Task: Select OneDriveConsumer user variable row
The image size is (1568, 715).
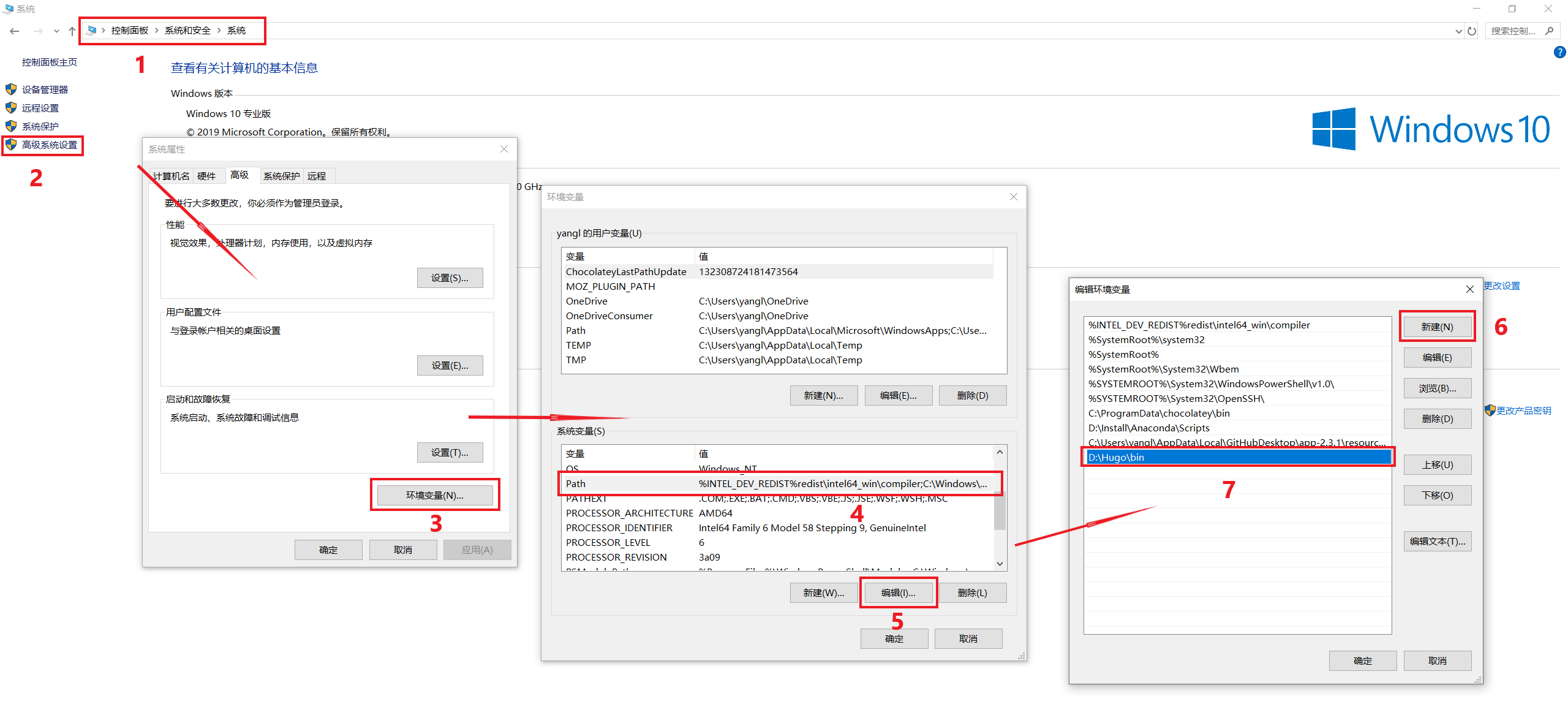Action: click(778, 316)
